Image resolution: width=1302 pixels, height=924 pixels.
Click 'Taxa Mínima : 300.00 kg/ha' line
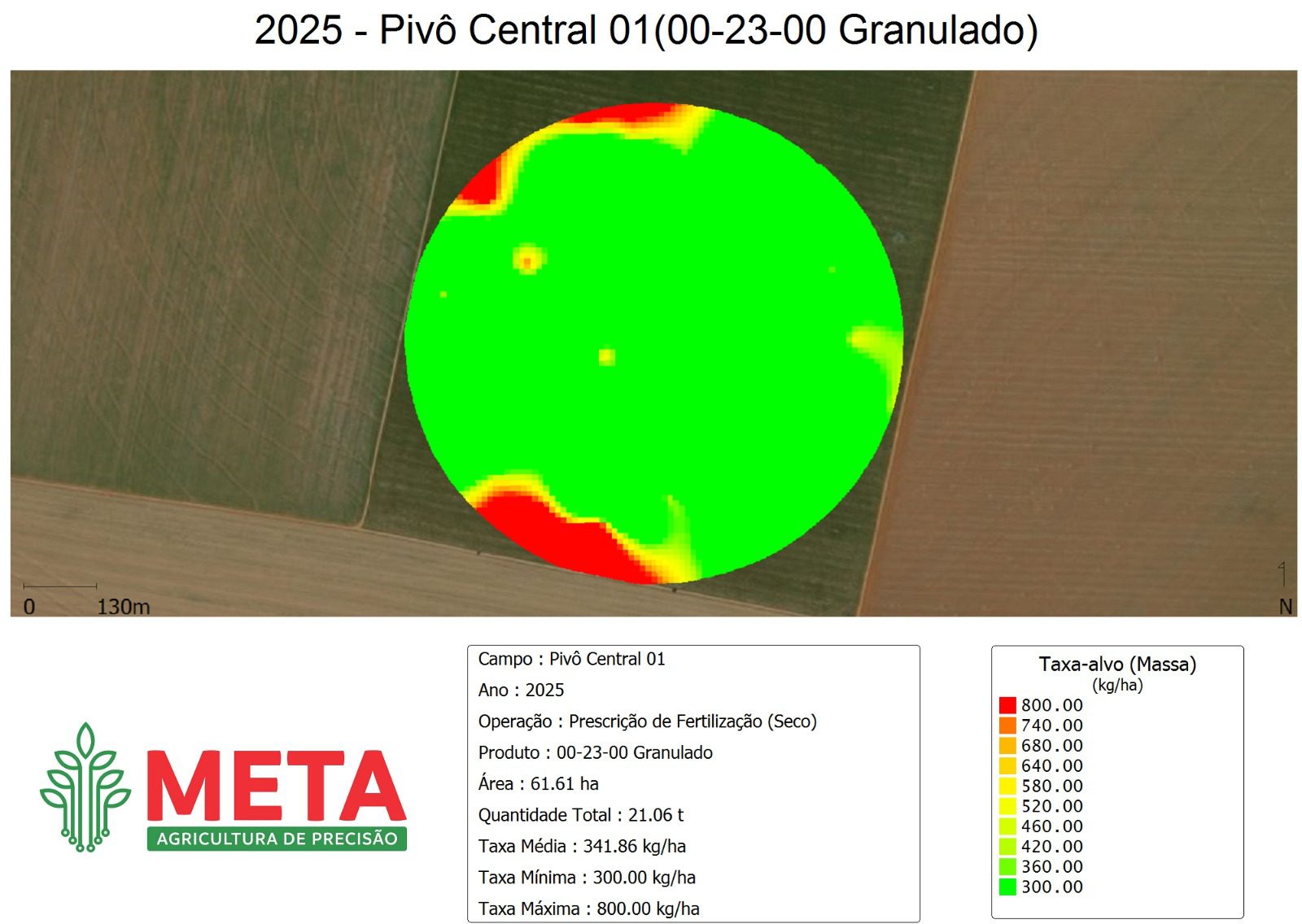[x=587, y=878]
